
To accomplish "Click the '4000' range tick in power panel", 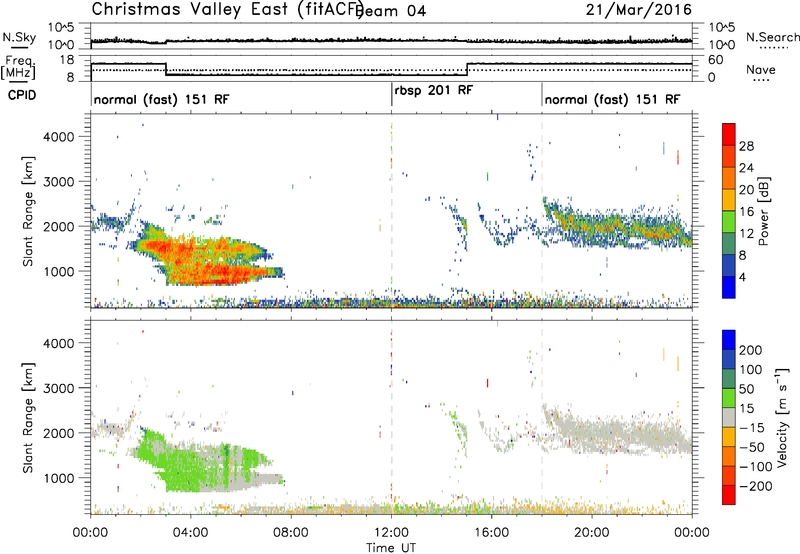I will (59, 137).
